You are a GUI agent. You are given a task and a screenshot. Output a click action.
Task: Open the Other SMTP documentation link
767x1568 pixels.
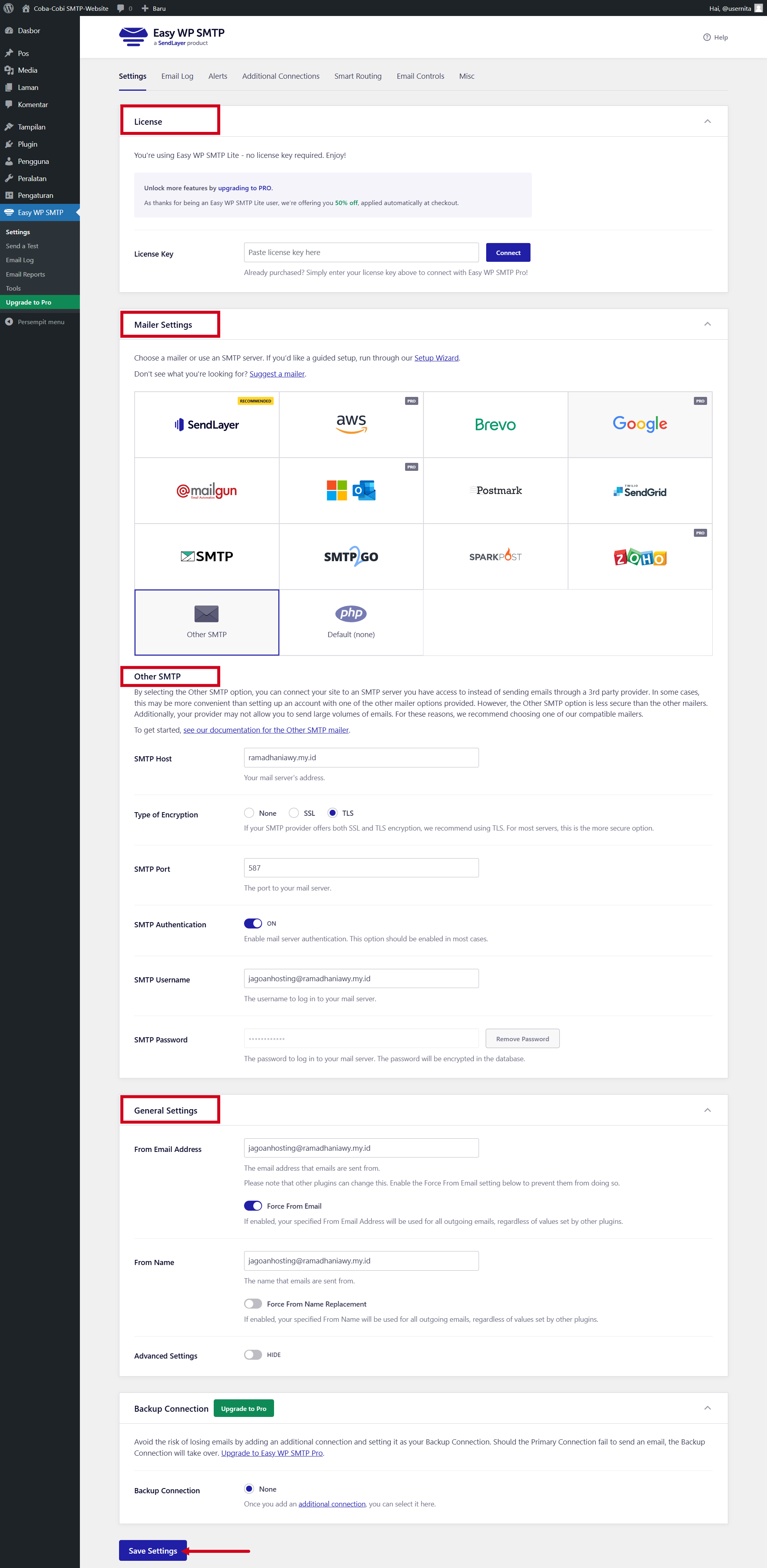(266, 730)
